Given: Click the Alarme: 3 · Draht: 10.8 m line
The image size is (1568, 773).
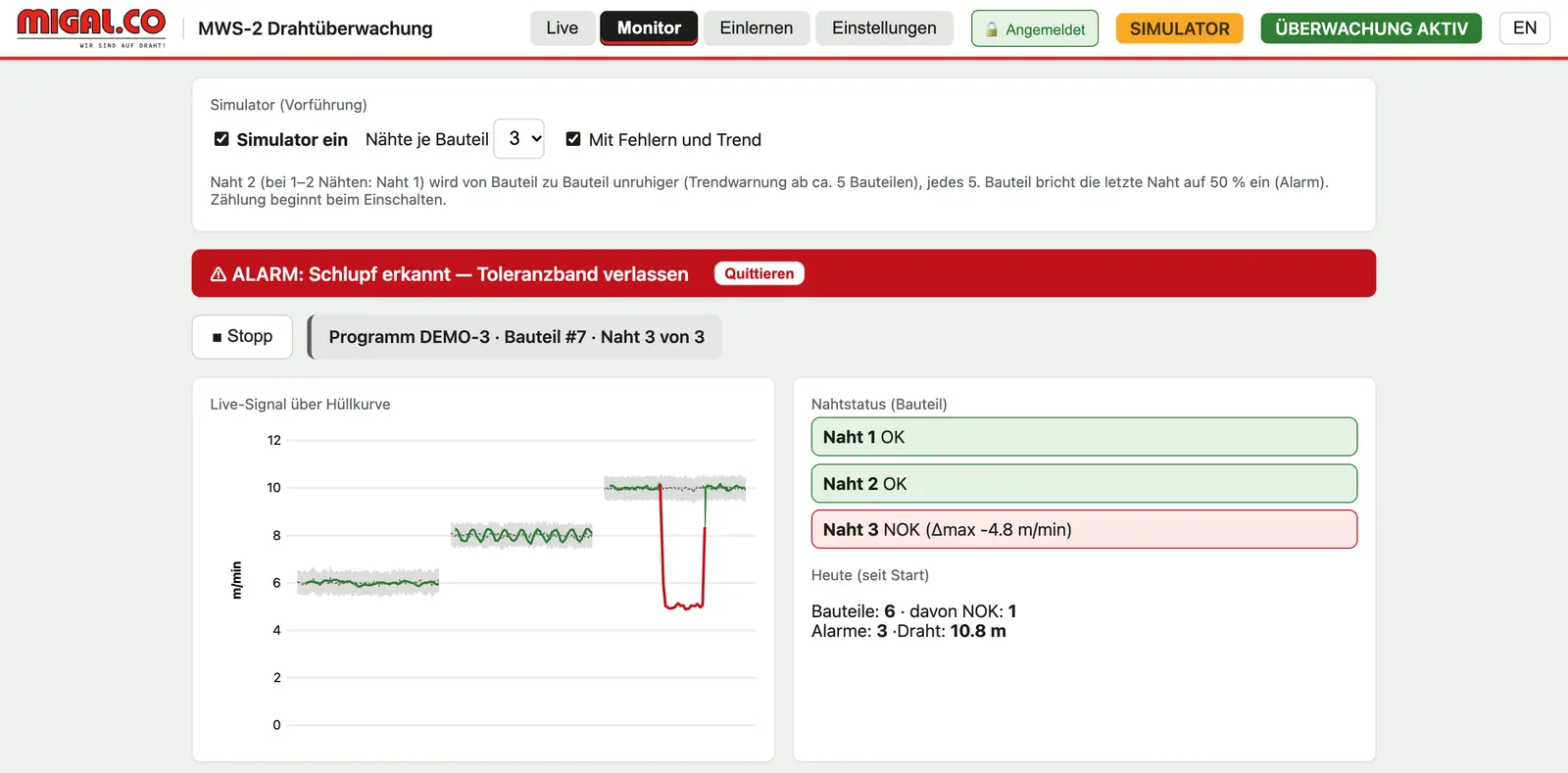Looking at the screenshot, I should [908, 631].
